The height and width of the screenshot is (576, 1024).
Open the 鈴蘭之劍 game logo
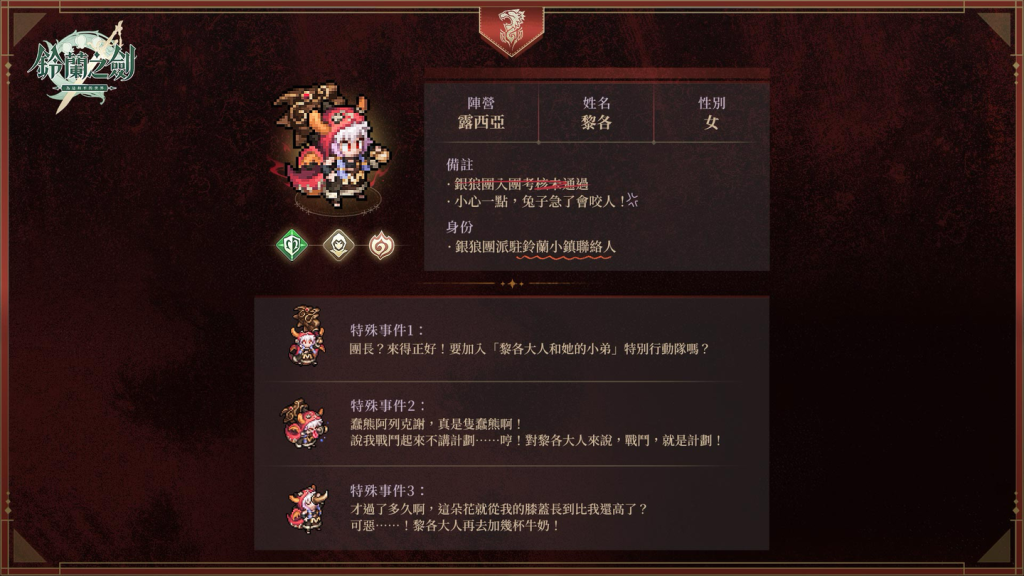(x=82, y=67)
